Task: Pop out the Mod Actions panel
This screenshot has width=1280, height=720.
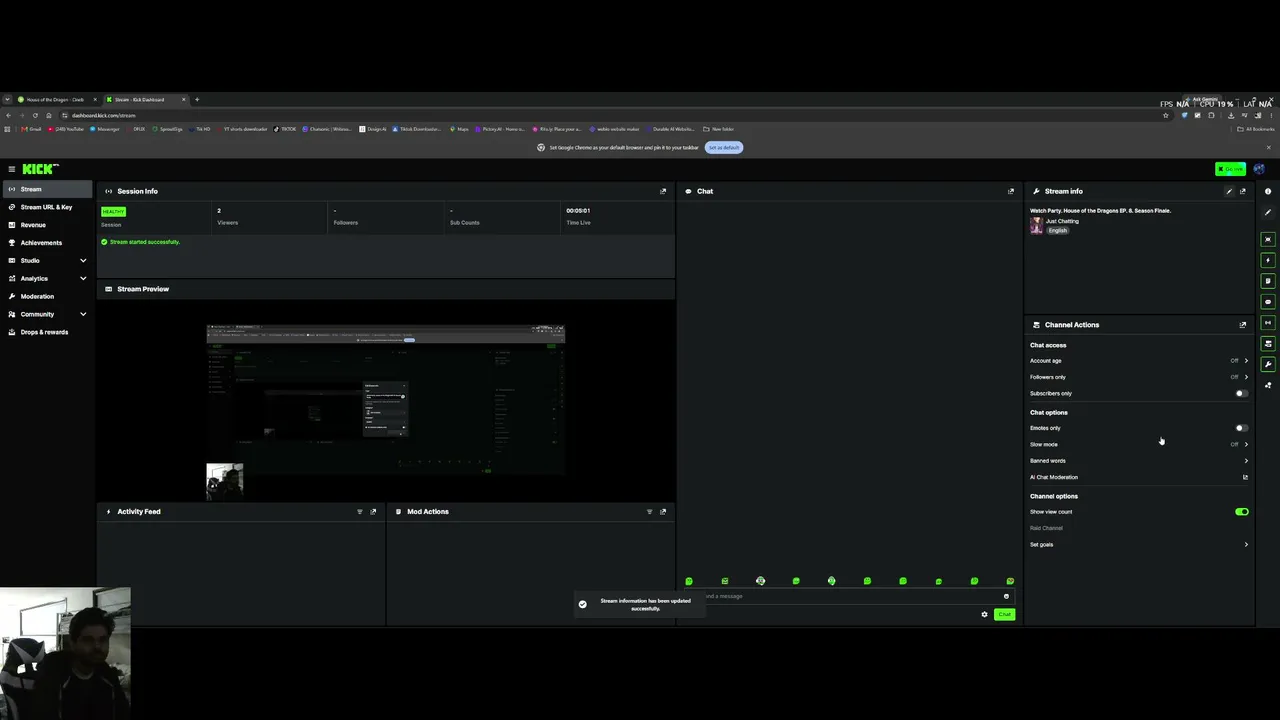Action: pos(663,512)
